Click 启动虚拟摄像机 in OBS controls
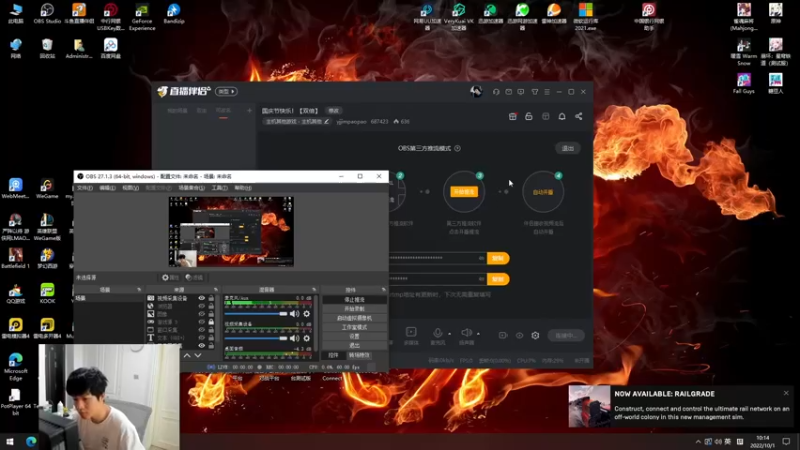 [x=355, y=318]
